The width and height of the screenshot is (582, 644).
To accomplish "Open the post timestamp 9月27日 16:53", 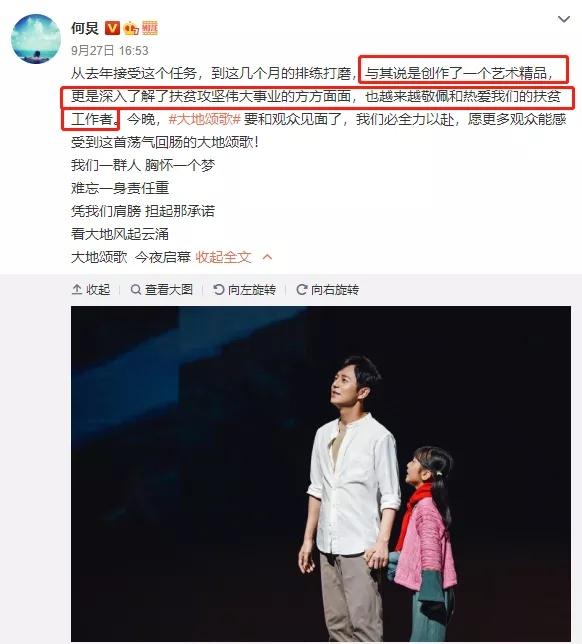I will point(109,51).
